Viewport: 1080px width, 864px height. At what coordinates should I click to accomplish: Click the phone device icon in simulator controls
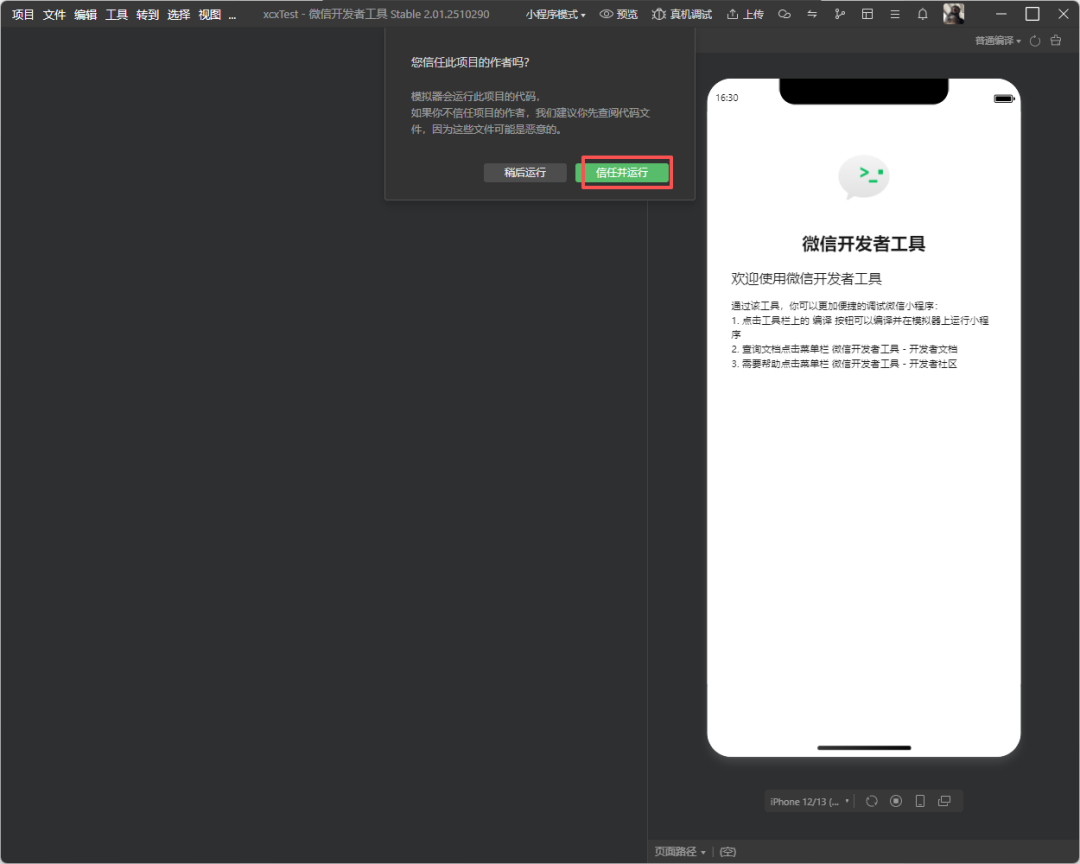(x=920, y=801)
